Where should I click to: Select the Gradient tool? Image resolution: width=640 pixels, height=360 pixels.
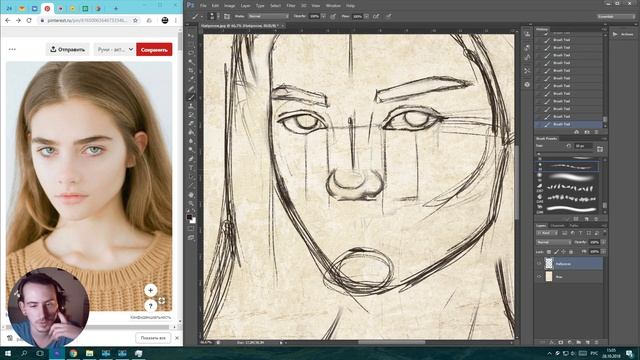point(191,132)
